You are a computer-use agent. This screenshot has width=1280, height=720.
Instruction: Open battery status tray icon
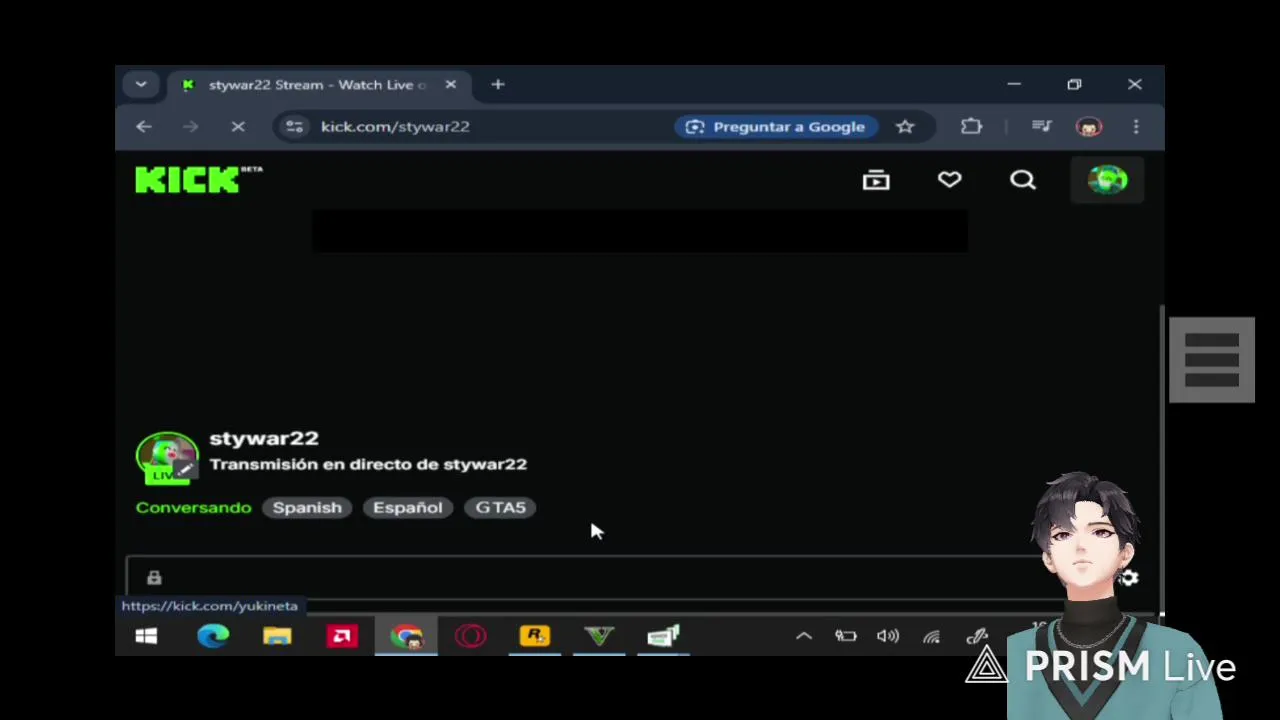pos(846,636)
